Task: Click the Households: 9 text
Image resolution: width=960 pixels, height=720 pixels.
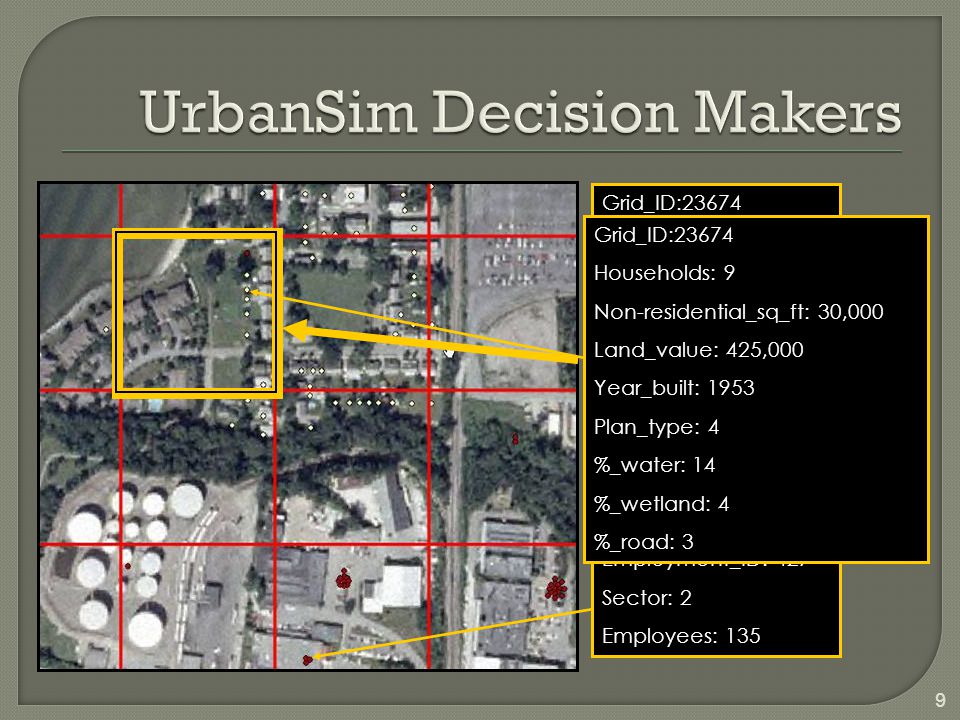Action: (664, 273)
